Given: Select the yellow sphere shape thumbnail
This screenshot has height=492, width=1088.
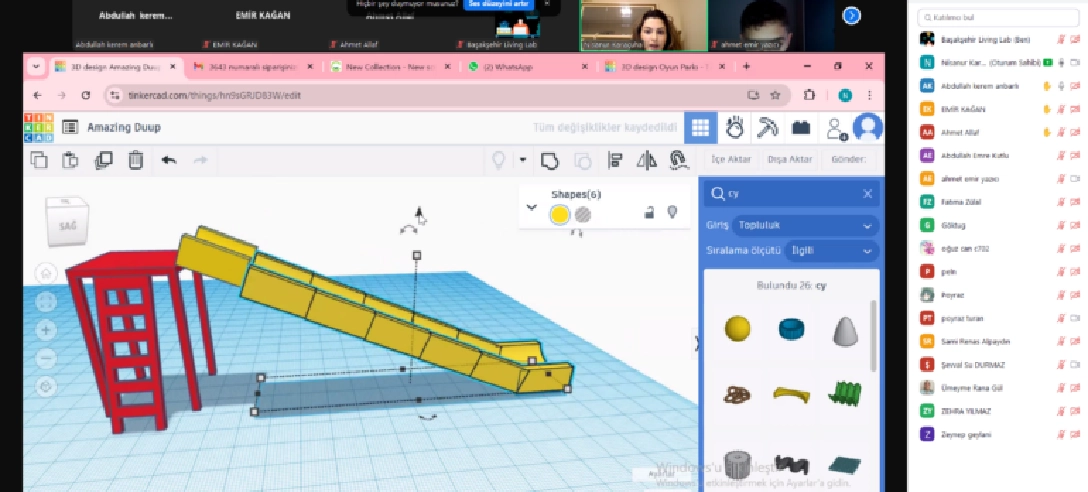Looking at the screenshot, I should pos(737,328).
